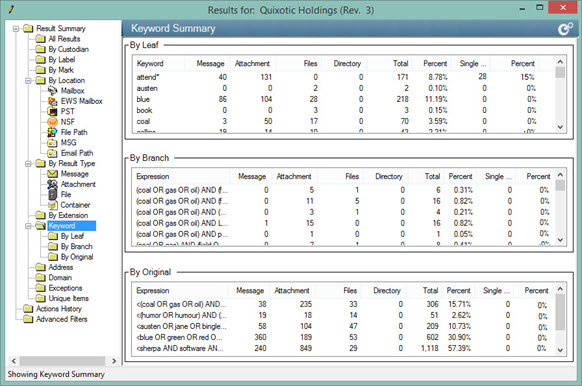Click the pencil app icon in title bar
This screenshot has height=386, width=582.
pos(12,9)
